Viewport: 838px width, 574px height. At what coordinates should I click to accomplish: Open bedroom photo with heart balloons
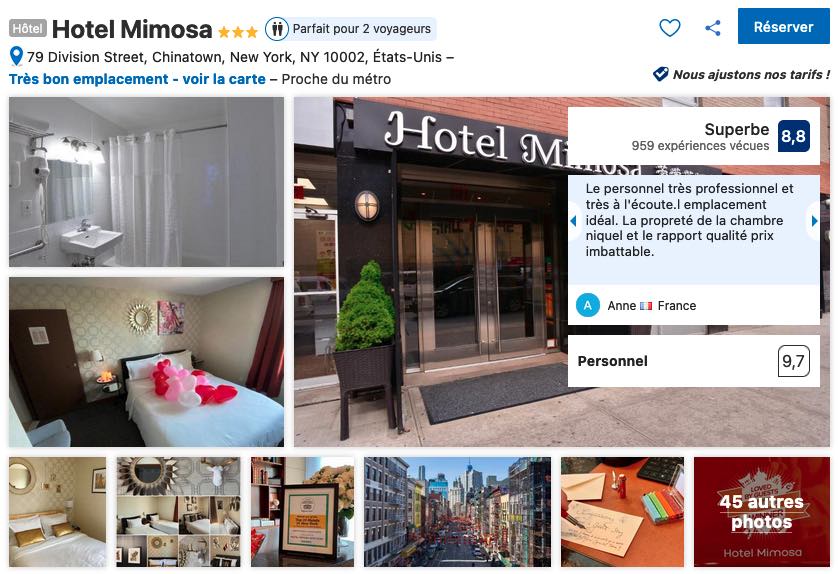coord(146,362)
